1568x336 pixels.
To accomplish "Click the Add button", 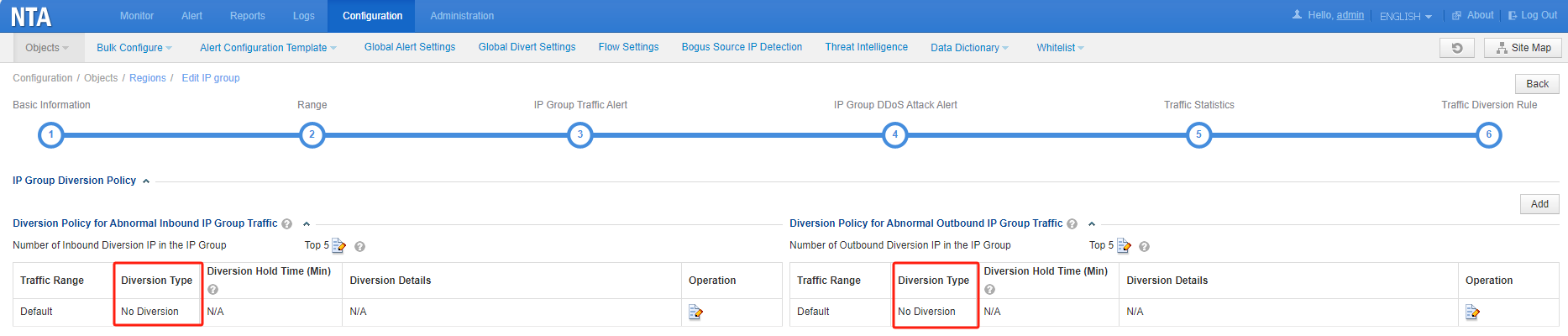I will click(x=1539, y=204).
